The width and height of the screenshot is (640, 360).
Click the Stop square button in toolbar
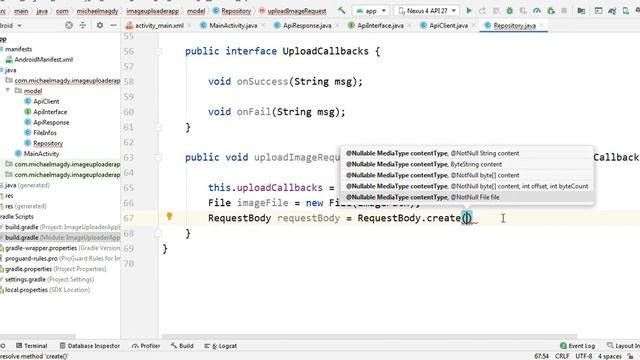564,11
